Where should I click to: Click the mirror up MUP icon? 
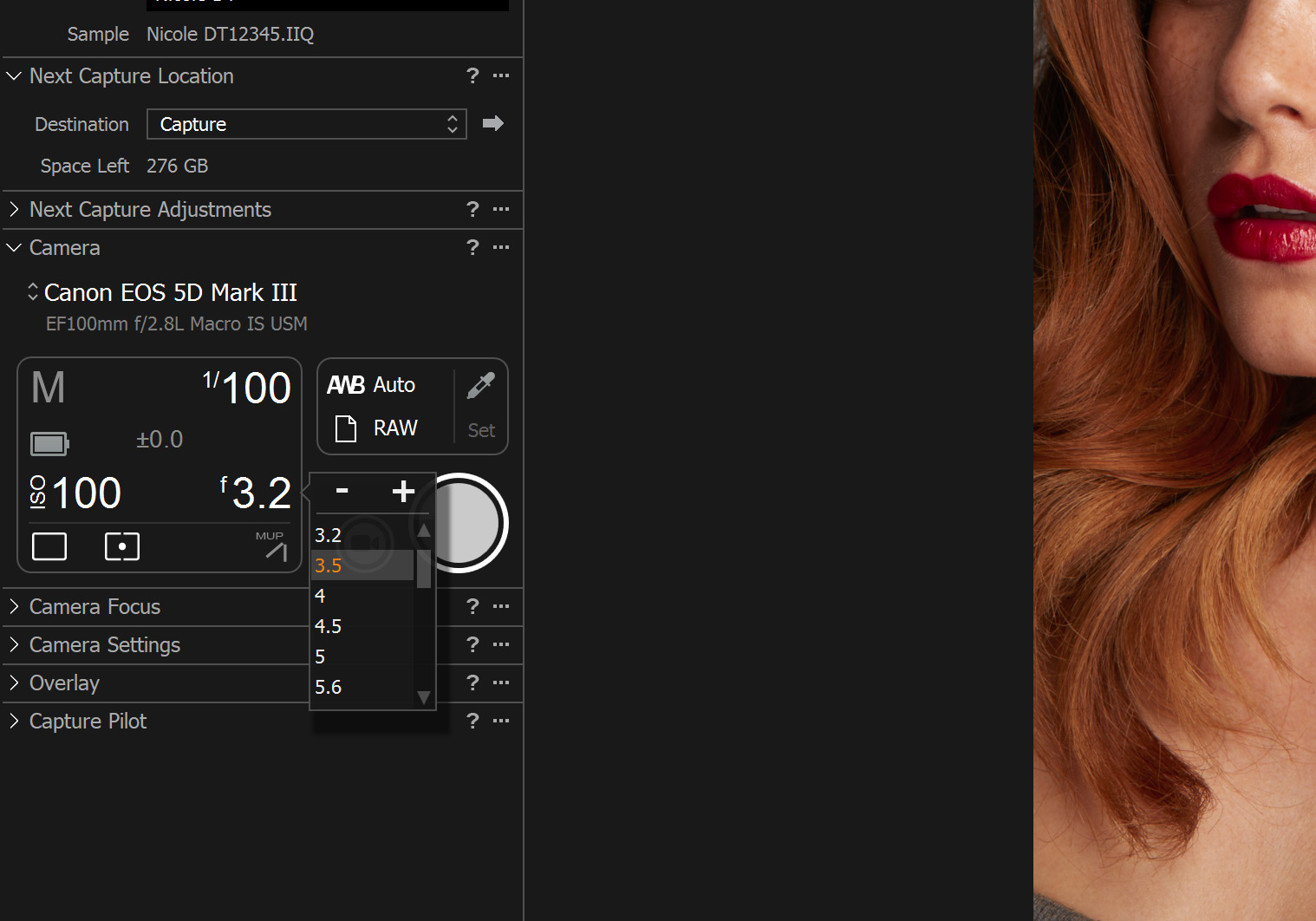[273, 547]
